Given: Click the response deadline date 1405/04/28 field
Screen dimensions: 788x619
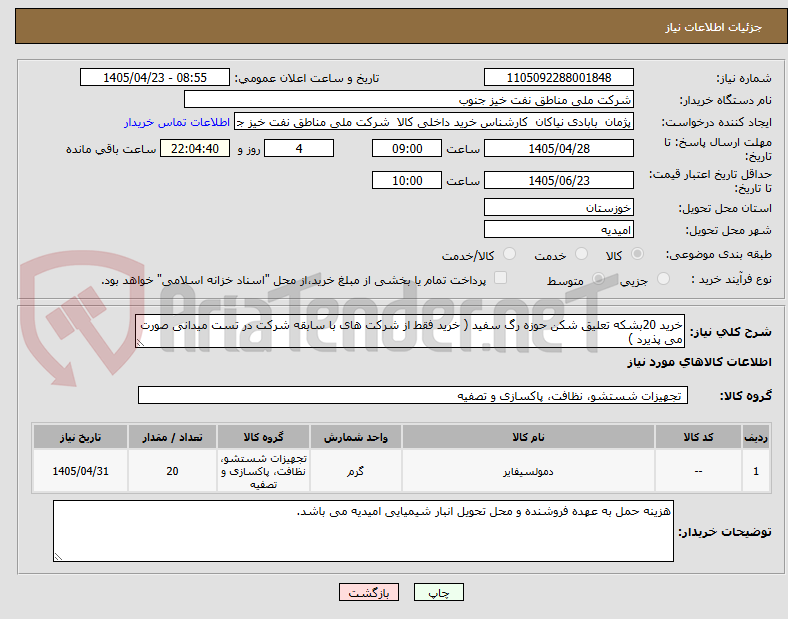Looking at the screenshot, I should pyautogui.click(x=559, y=149).
